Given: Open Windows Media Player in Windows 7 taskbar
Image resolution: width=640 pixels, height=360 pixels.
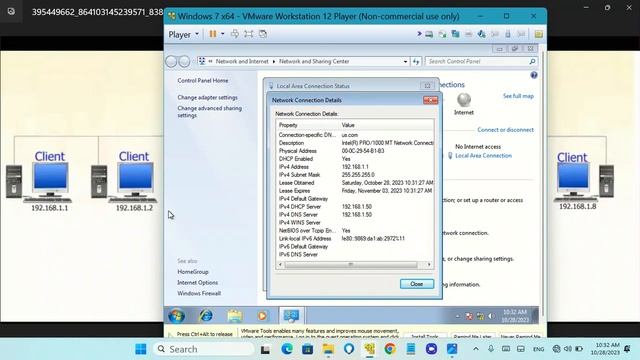Looking at the screenshot, I should [262, 316].
